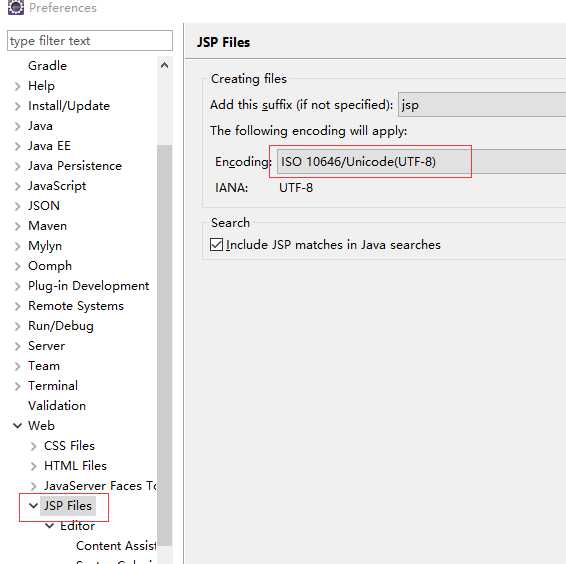Select JavaServer Faces Tools entry
566x564 pixels.
coord(100,486)
